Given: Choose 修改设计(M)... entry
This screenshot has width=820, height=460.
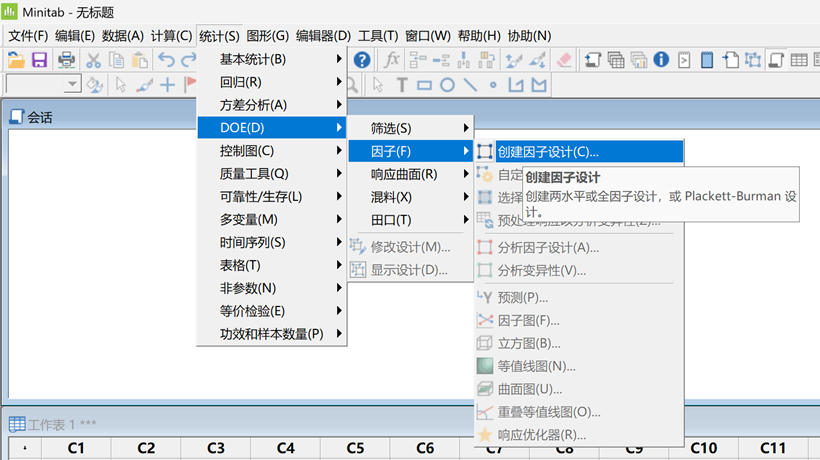Looking at the screenshot, I should point(411,247).
